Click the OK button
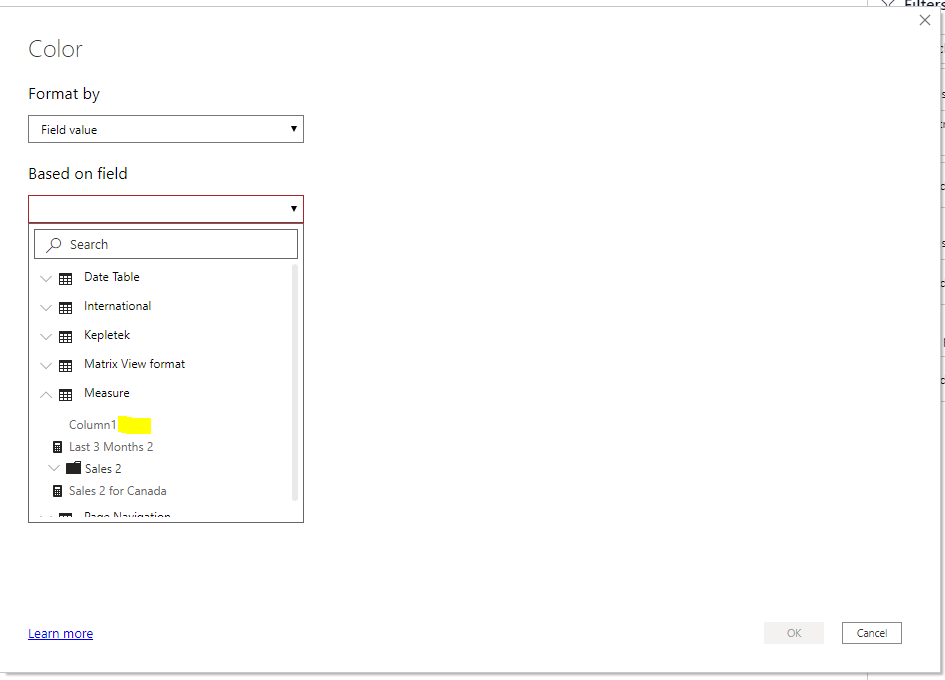 [x=794, y=633]
